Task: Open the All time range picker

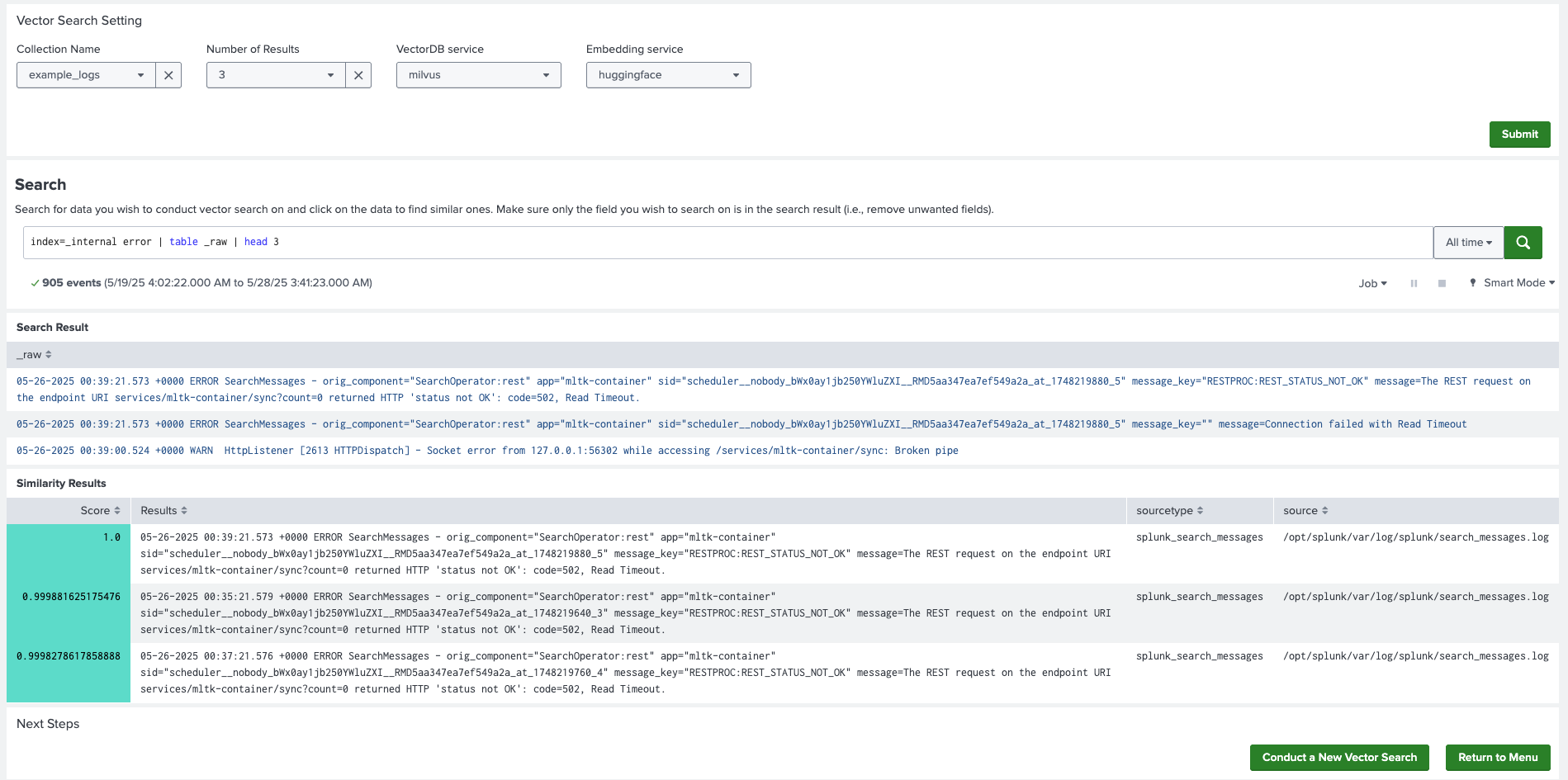Action: pos(1468,243)
